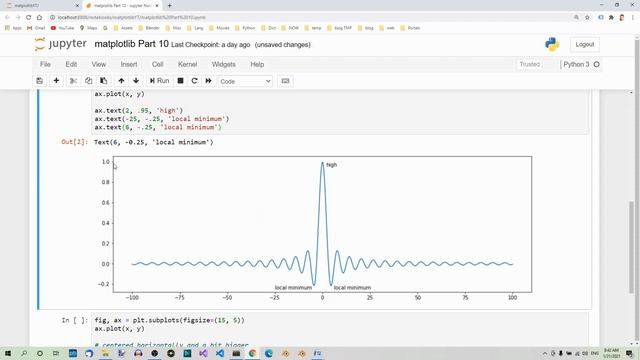Open the command palette keyboard icon

click(285, 81)
